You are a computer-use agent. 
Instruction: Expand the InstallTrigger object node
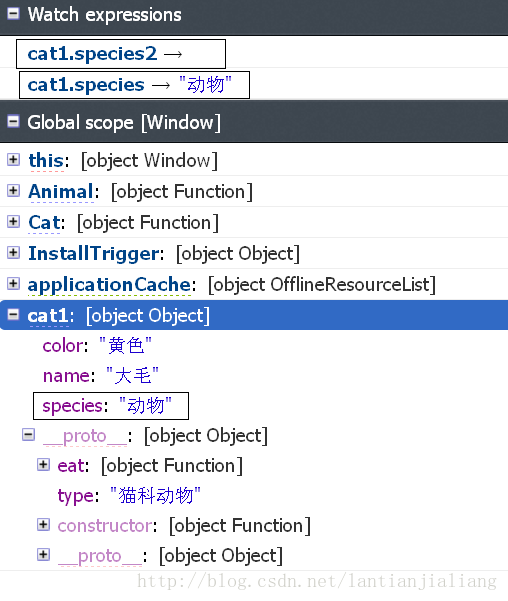coord(13,253)
